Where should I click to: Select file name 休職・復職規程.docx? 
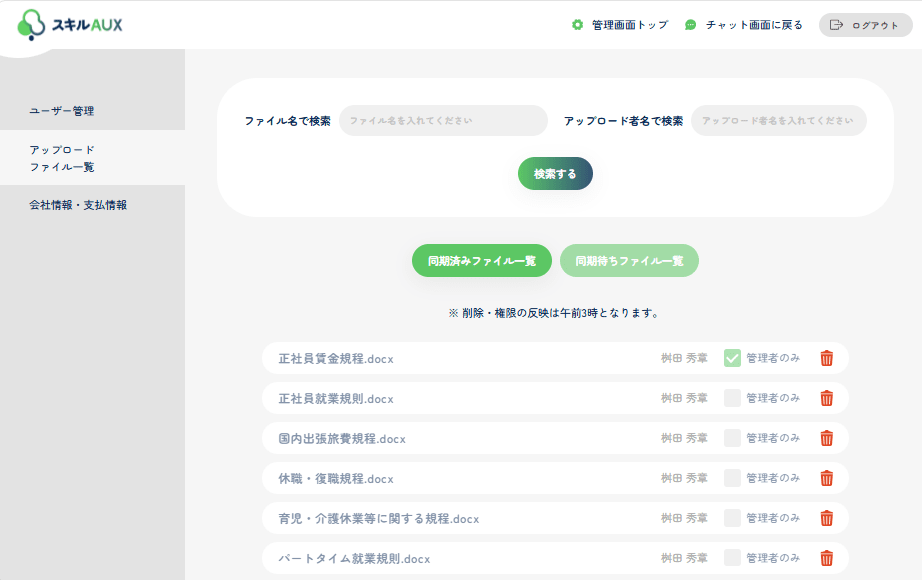pos(336,479)
